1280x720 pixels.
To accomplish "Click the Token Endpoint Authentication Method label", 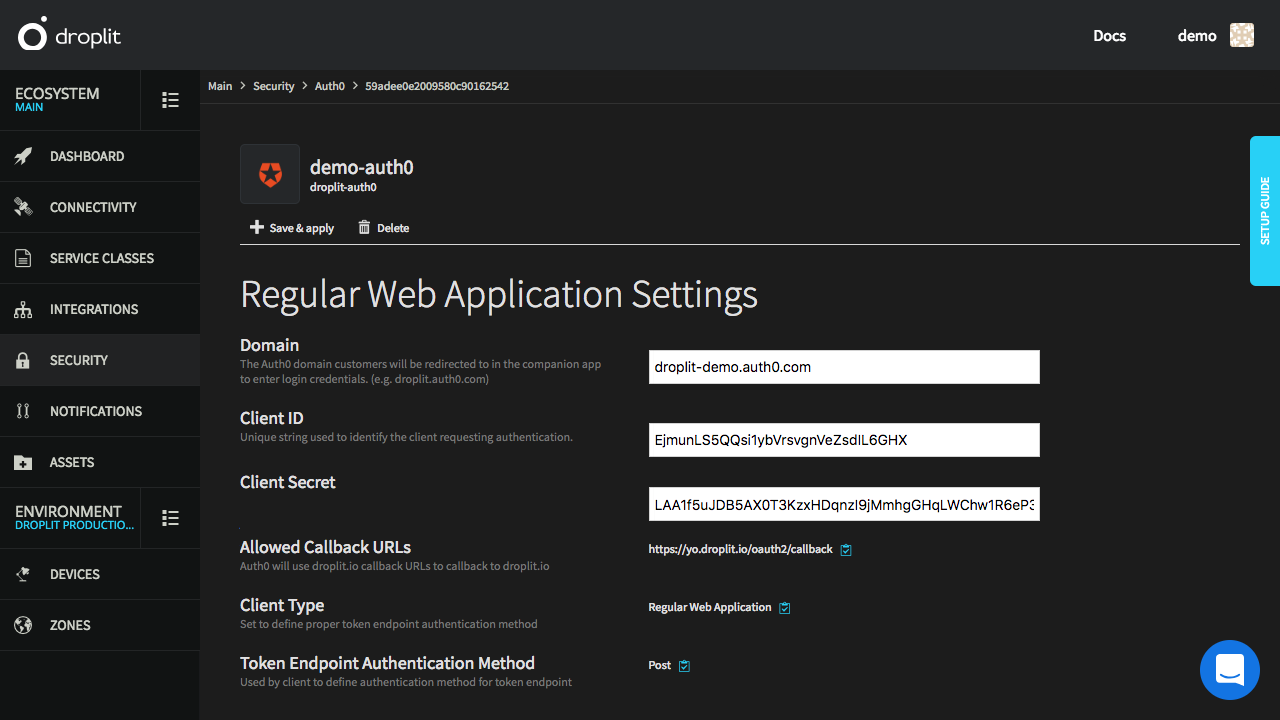I will tap(387, 663).
